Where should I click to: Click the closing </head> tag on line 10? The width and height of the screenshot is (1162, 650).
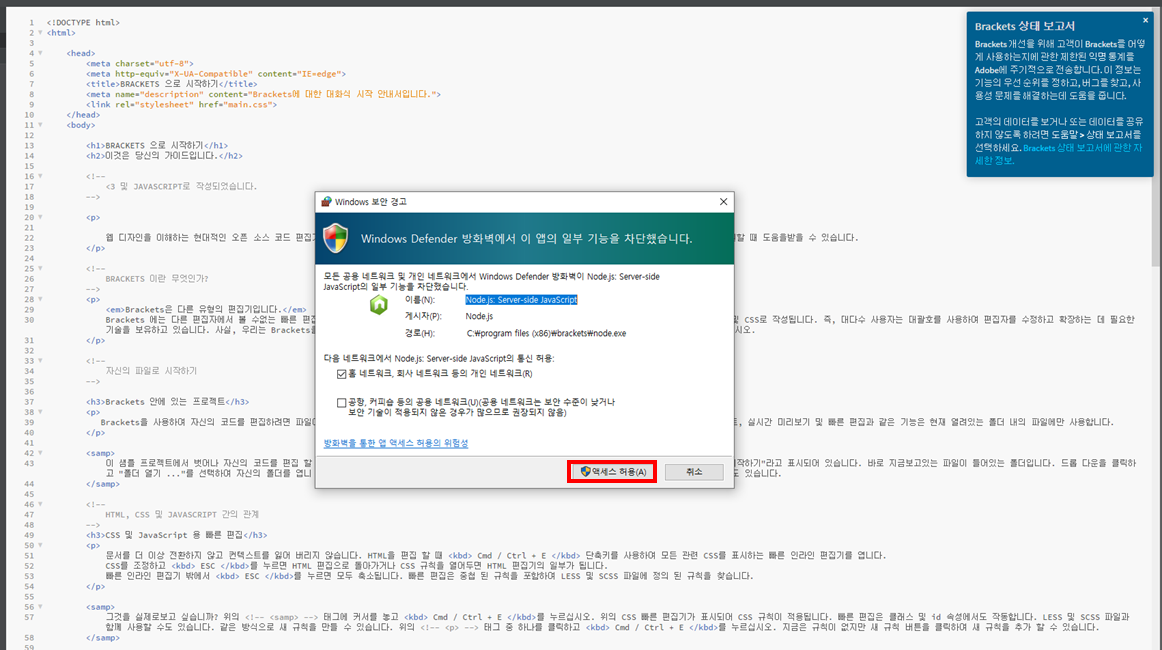(x=83, y=115)
